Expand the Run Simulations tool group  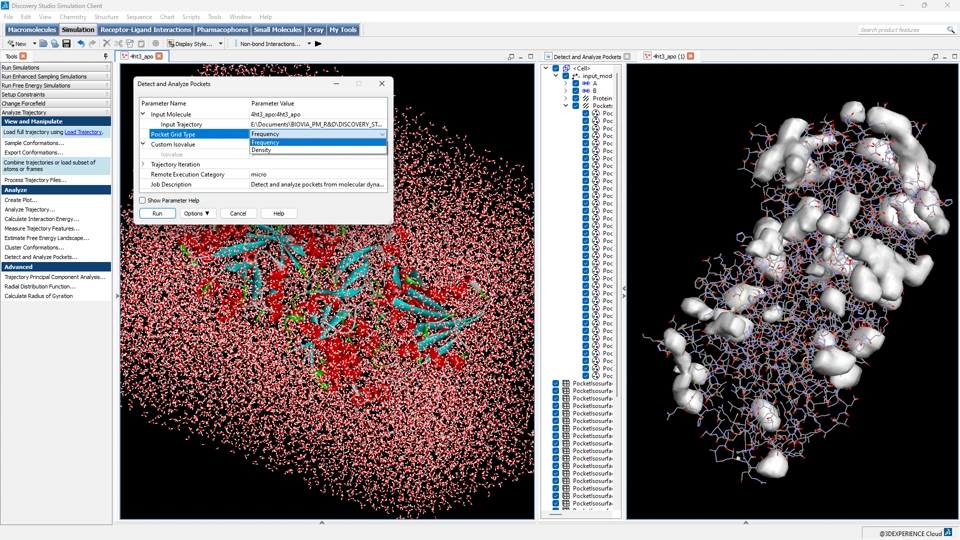pos(55,67)
